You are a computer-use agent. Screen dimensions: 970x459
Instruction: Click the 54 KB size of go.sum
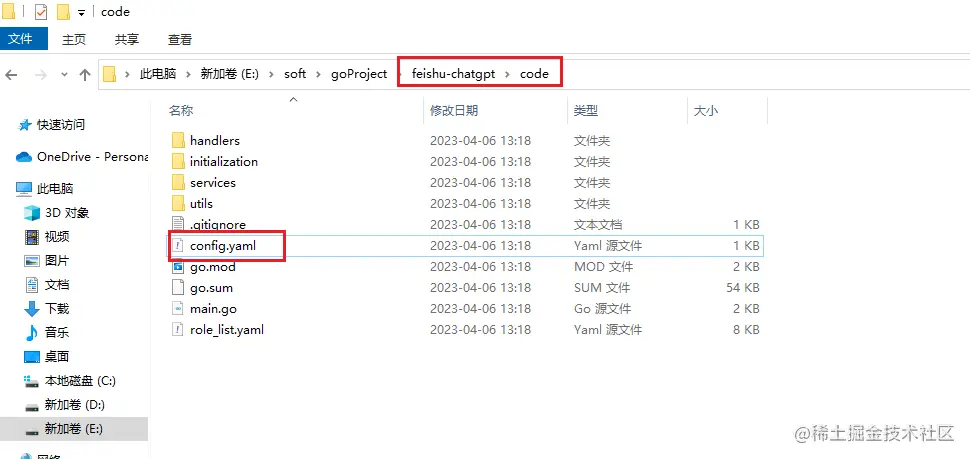click(x=742, y=288)
